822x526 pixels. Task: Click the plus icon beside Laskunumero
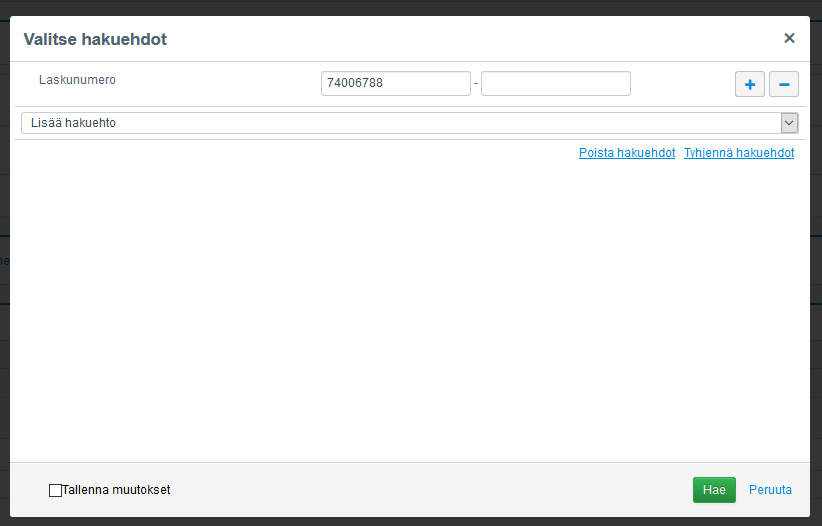(x=750, y=84)
